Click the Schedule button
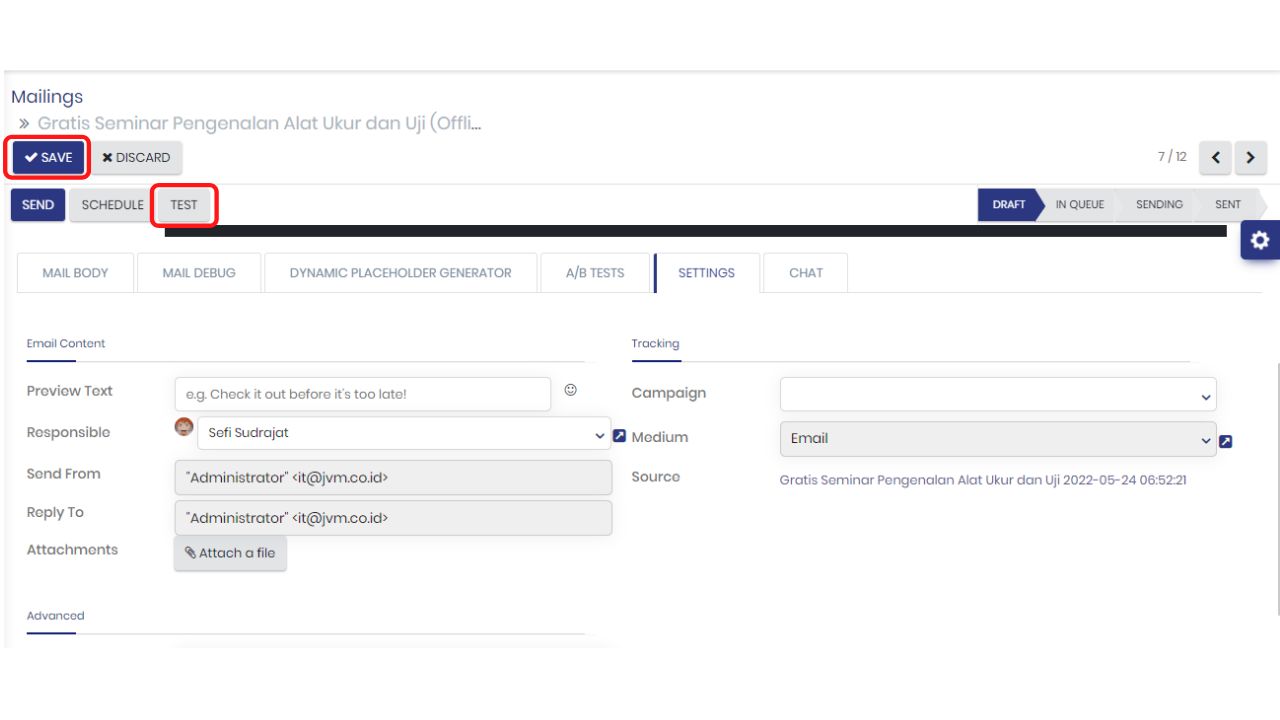This screenshot has width=1280, height=720. coord(112,205)
